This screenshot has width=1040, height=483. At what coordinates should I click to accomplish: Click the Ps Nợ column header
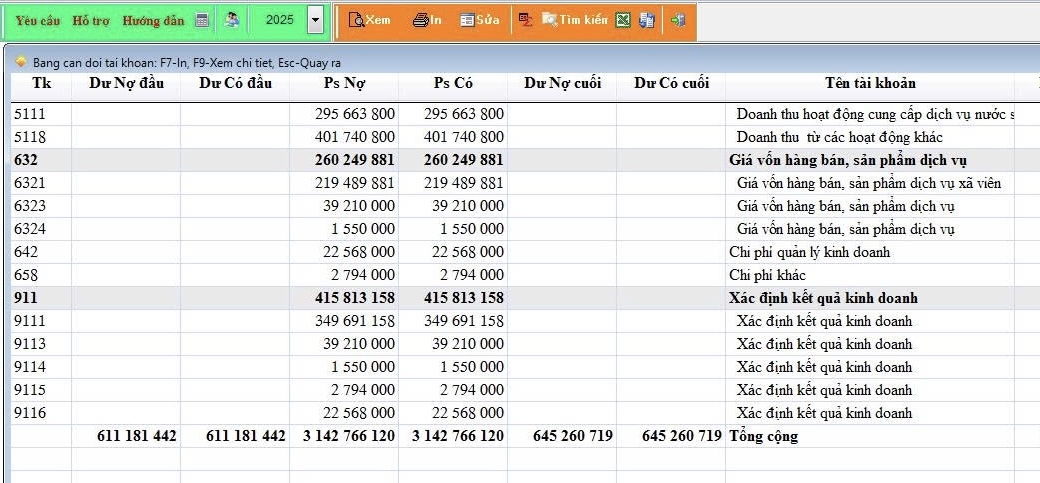coord(344,83)
